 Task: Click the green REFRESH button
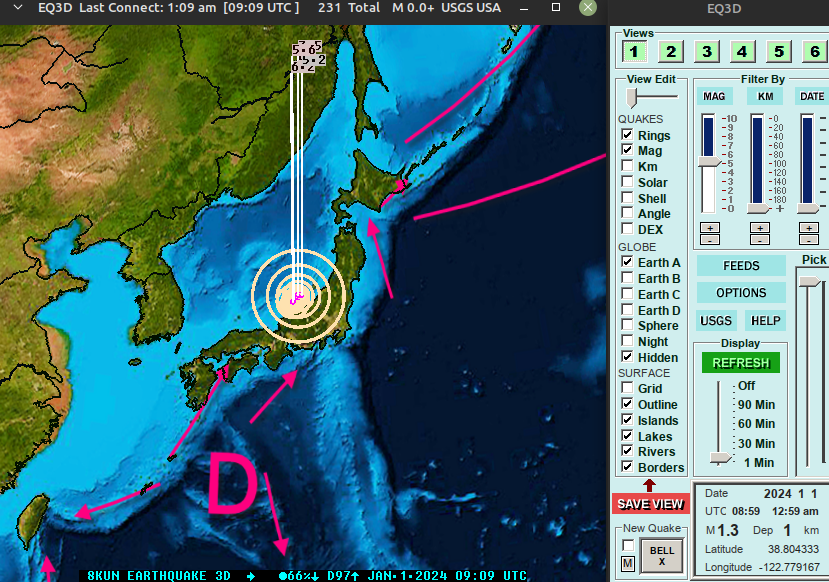(x=741, y=363)
